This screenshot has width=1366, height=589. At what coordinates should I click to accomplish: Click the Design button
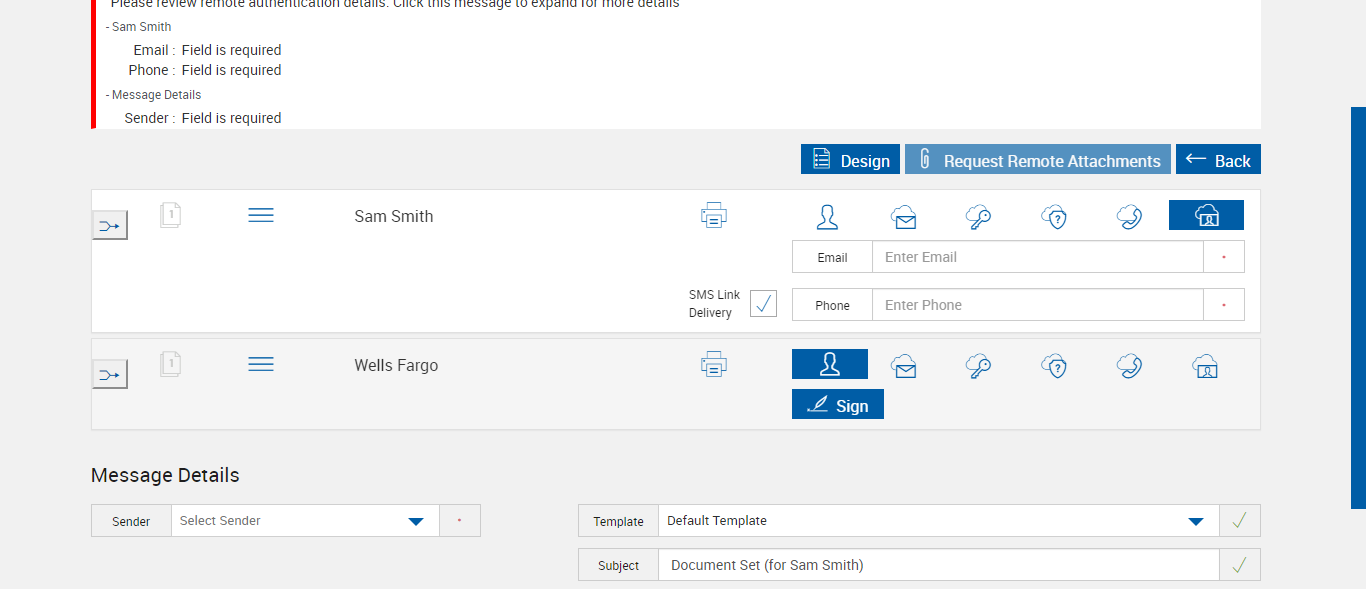click(850, 160)
